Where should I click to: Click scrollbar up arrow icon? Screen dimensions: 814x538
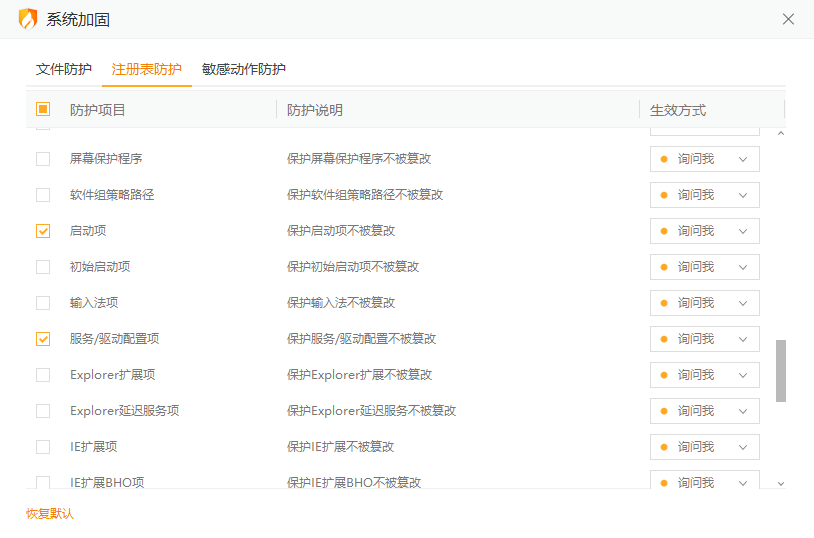point(781,133)
